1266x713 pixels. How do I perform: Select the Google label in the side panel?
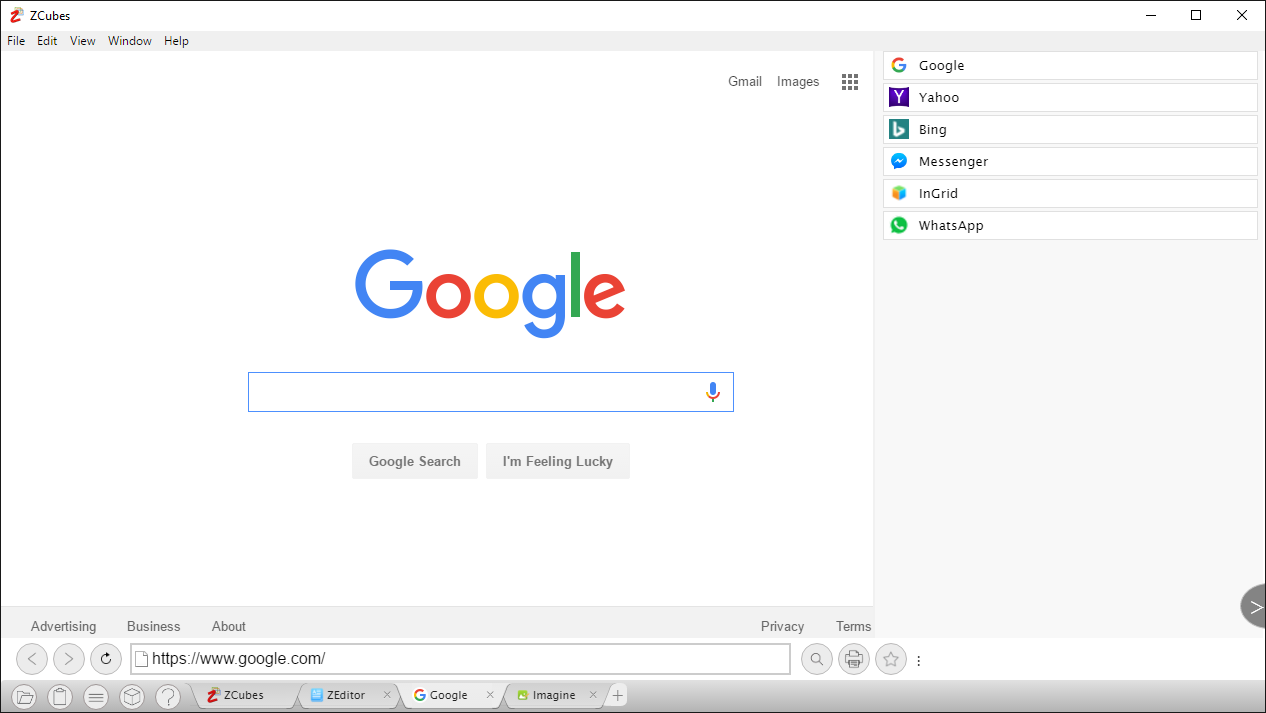click(942, 65)
